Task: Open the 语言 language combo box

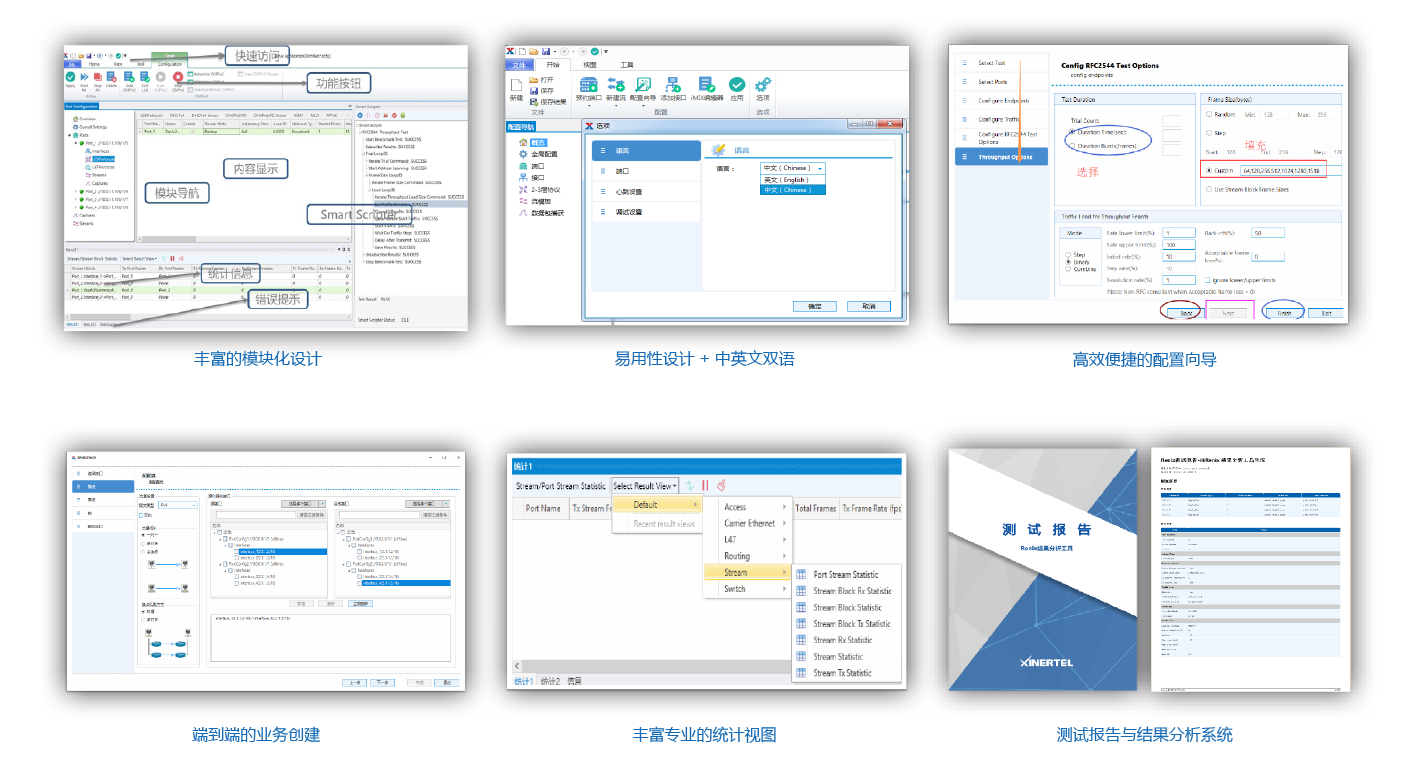Action: pyautogui.click(x=792, y=169)
